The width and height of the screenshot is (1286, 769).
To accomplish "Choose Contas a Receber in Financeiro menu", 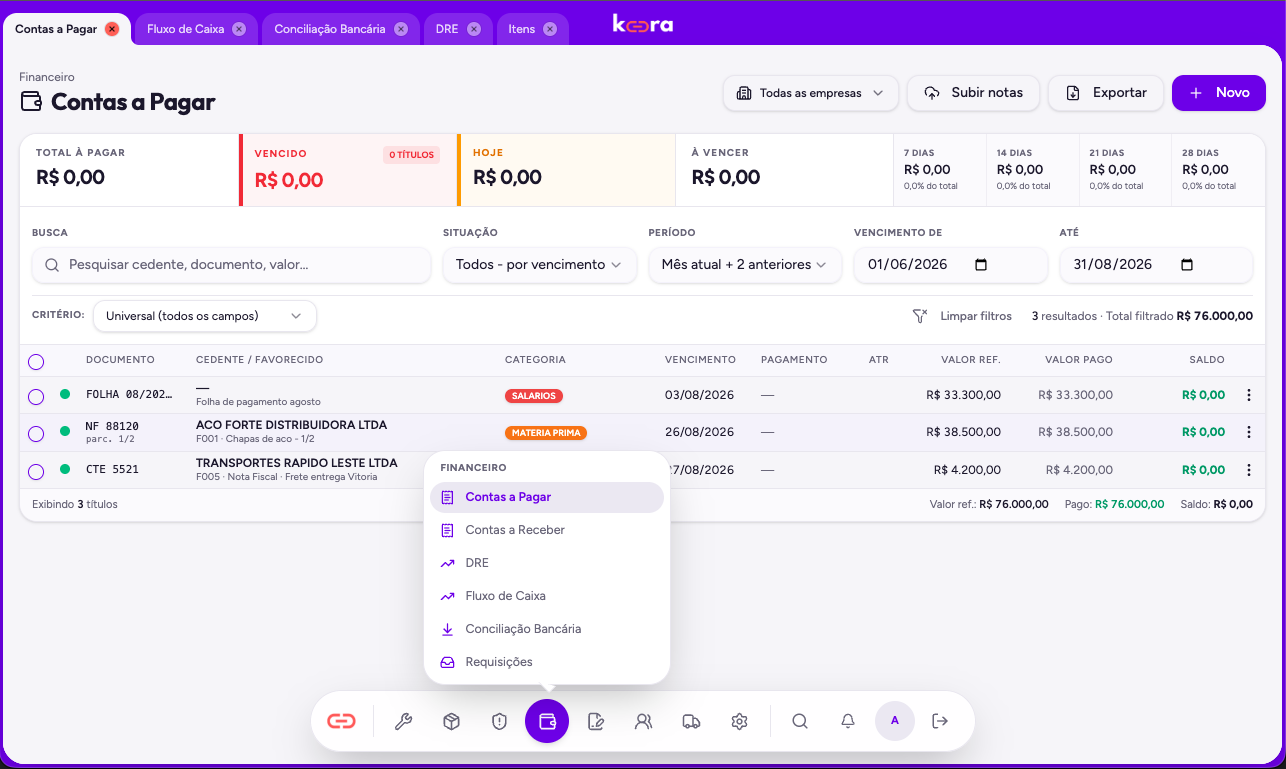I will pyautogui.click(x=547, y=530).
